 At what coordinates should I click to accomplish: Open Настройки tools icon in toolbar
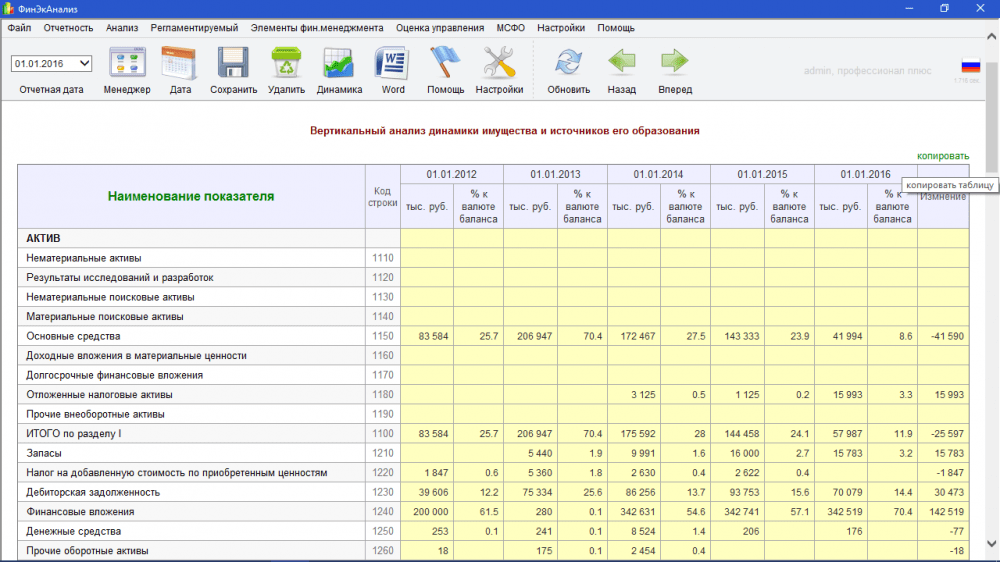click(x=499, y=64)
